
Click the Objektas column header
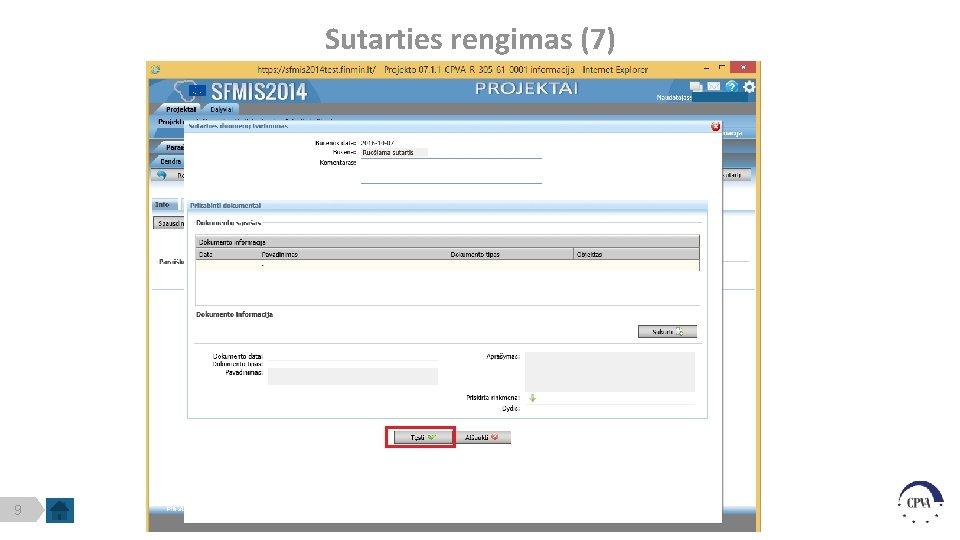tap(636, 254)
